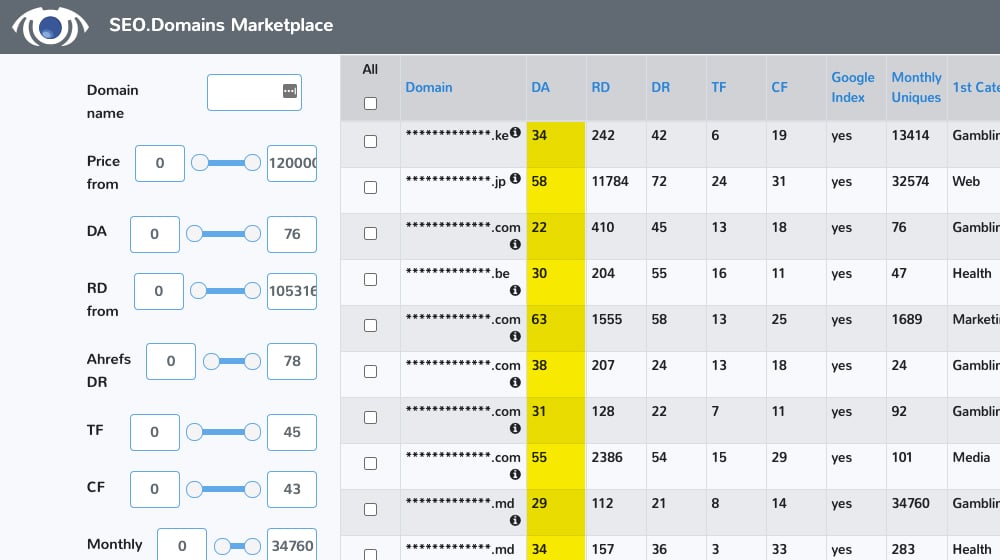Sort by the Google Index column

tap(853, 87)
